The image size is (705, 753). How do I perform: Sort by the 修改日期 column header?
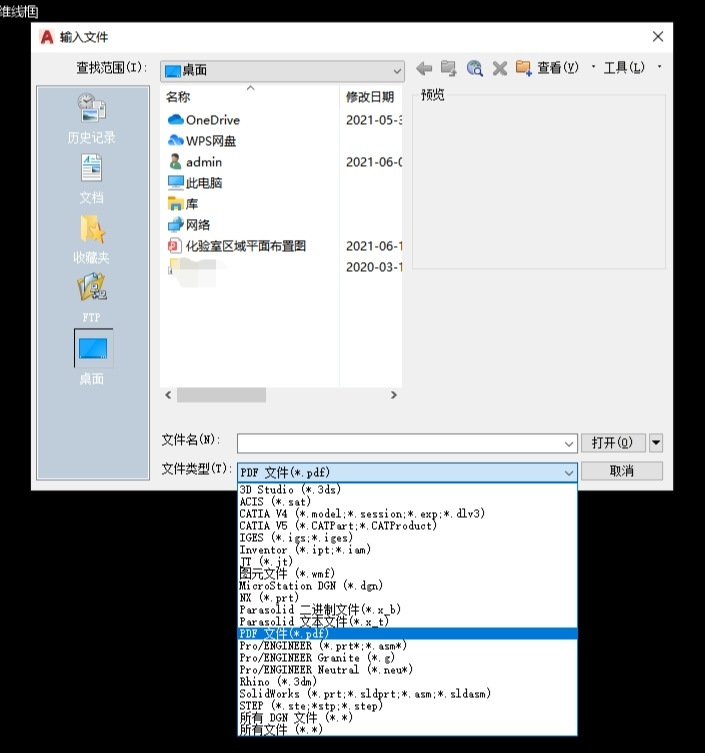370,97
